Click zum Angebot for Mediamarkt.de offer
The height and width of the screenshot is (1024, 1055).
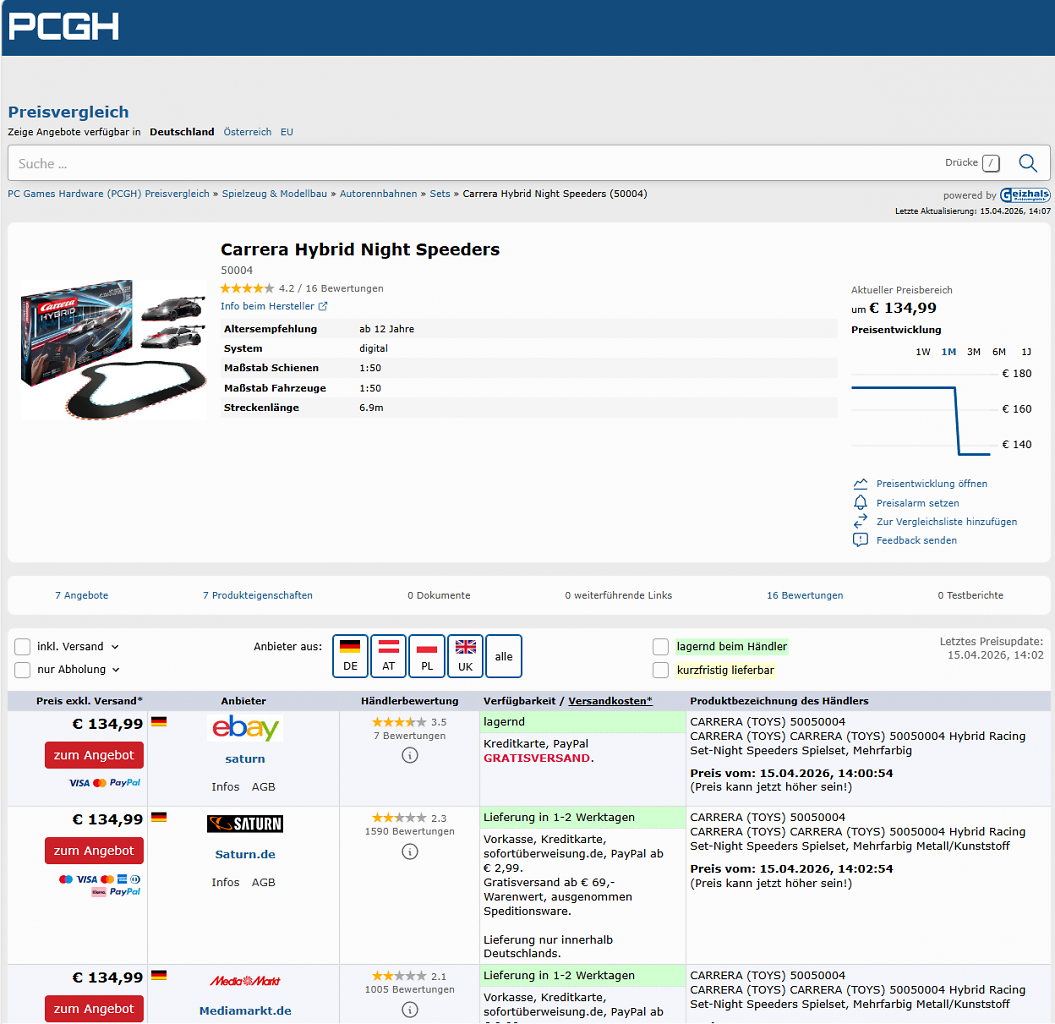(94, 1009)
